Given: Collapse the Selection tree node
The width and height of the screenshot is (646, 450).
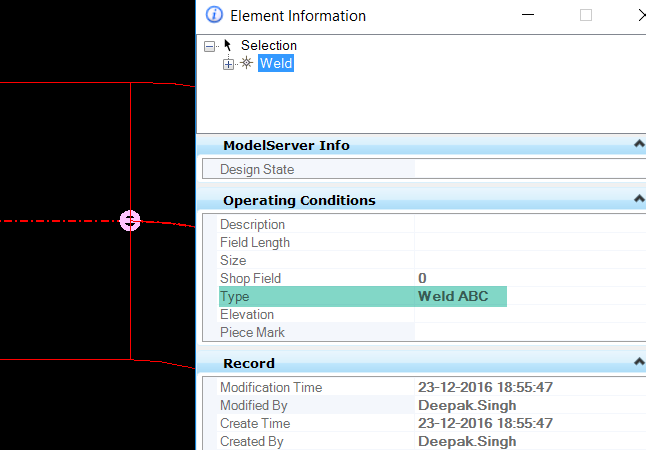Looking at the screenshot, I should [209, 46].
